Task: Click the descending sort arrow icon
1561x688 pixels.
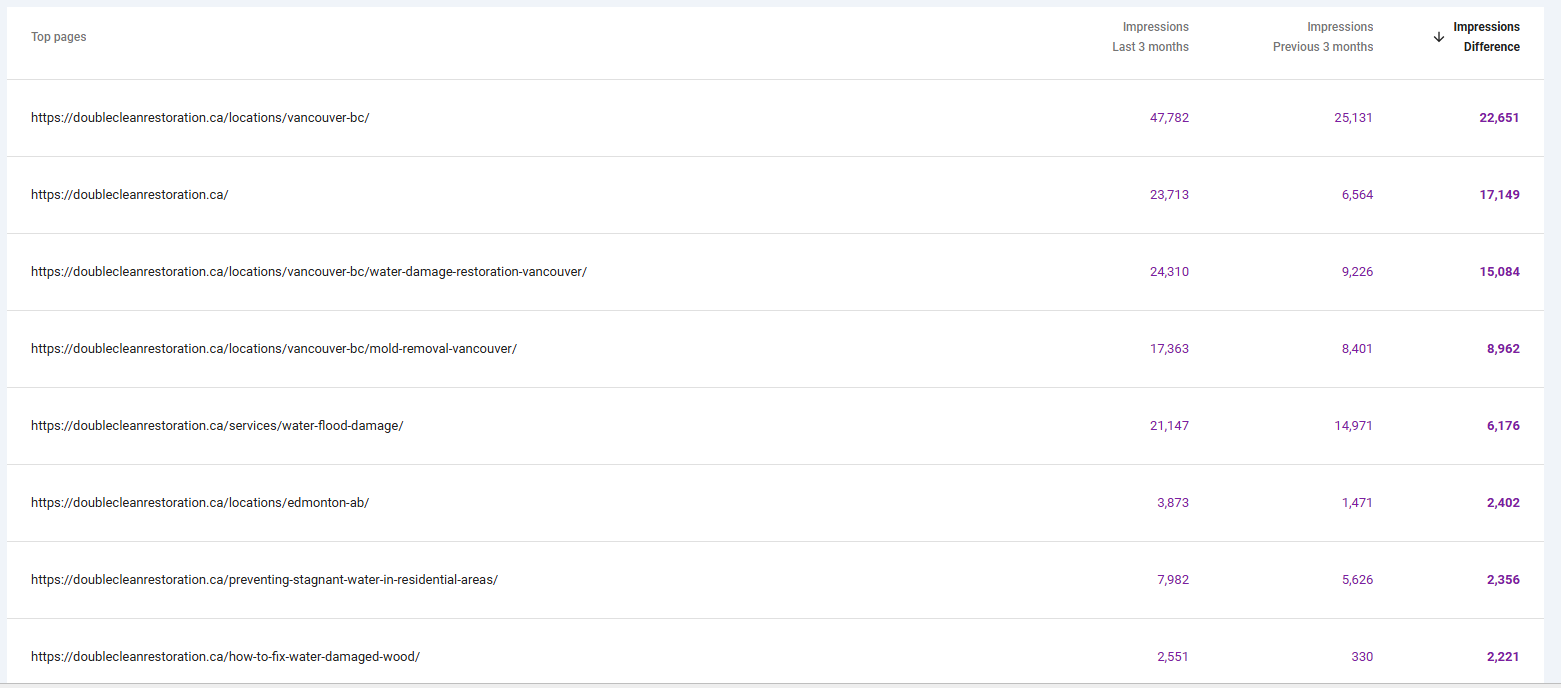Action: point(1439,37)
